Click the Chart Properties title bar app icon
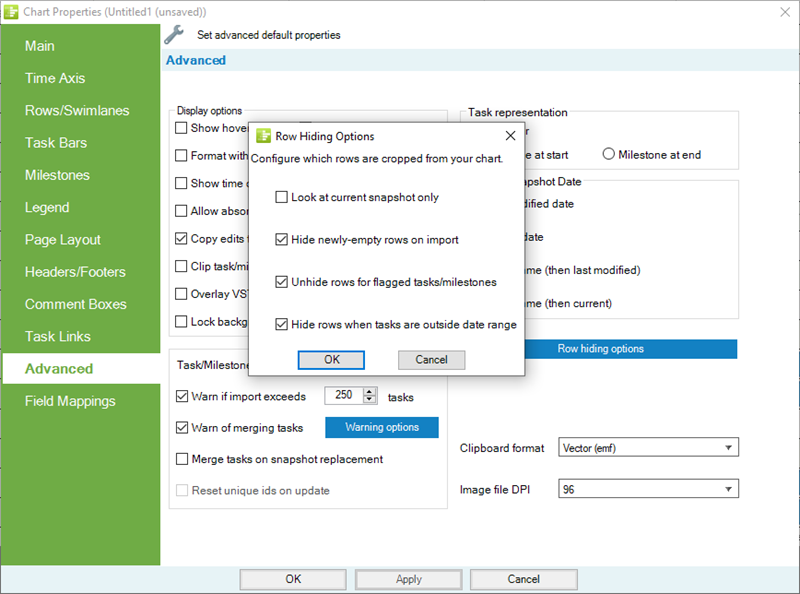 (10, 11)
